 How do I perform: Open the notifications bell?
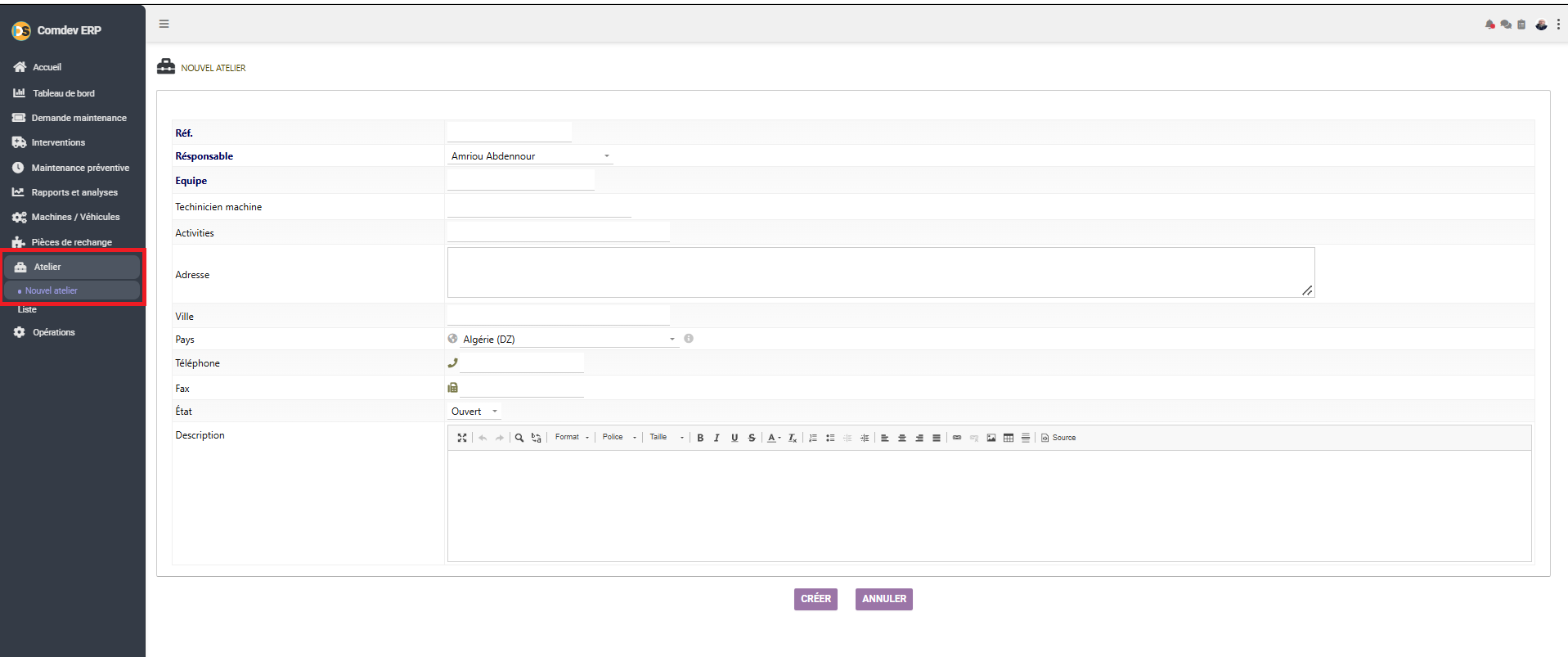(x=1489, y=25)
